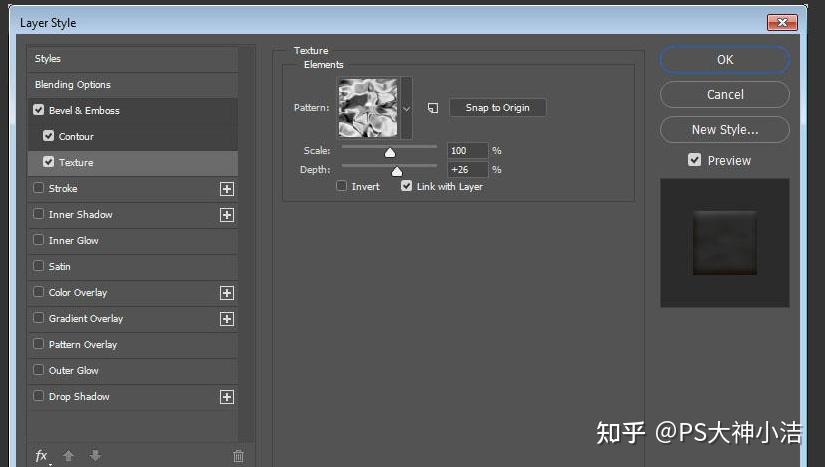825x467 pixels.
Task: Toggle the Preview checkbox
Action: [695, 160]
